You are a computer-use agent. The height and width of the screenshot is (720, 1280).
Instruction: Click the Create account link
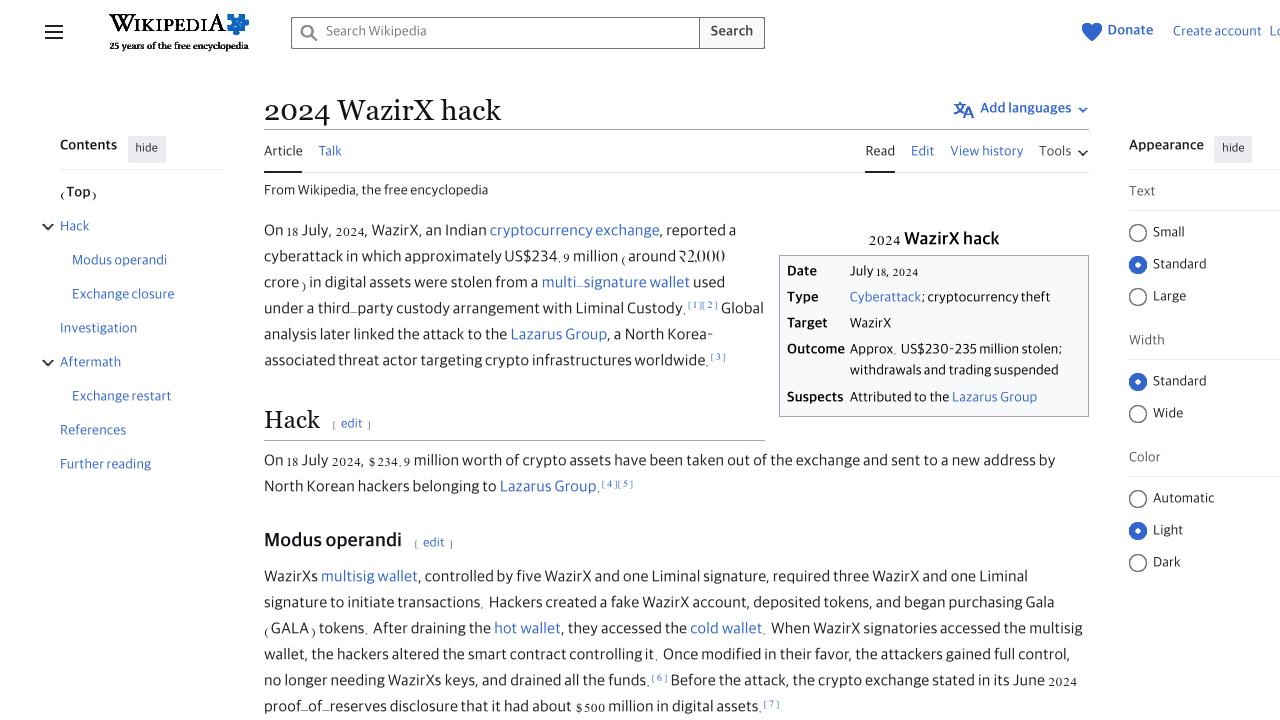coord(1217,31)
